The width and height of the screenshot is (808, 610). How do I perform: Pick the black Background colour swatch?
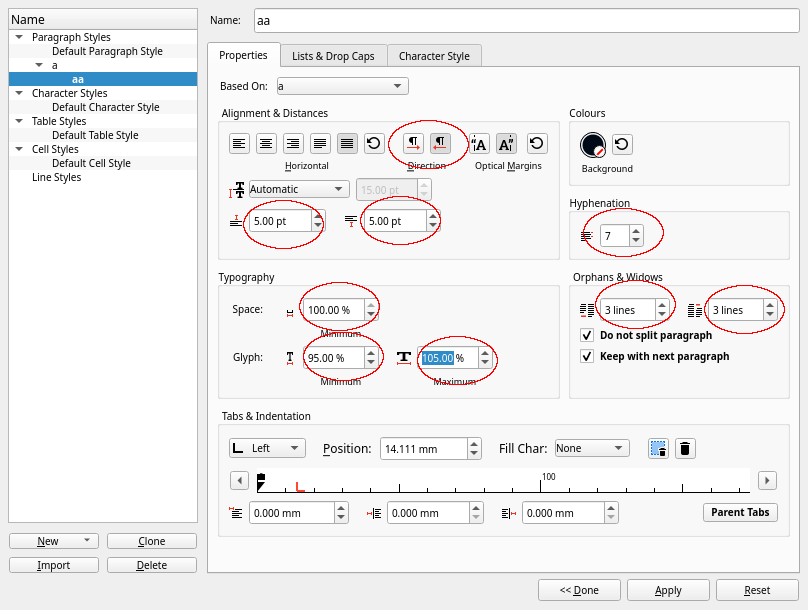click(x=592, y=145)
